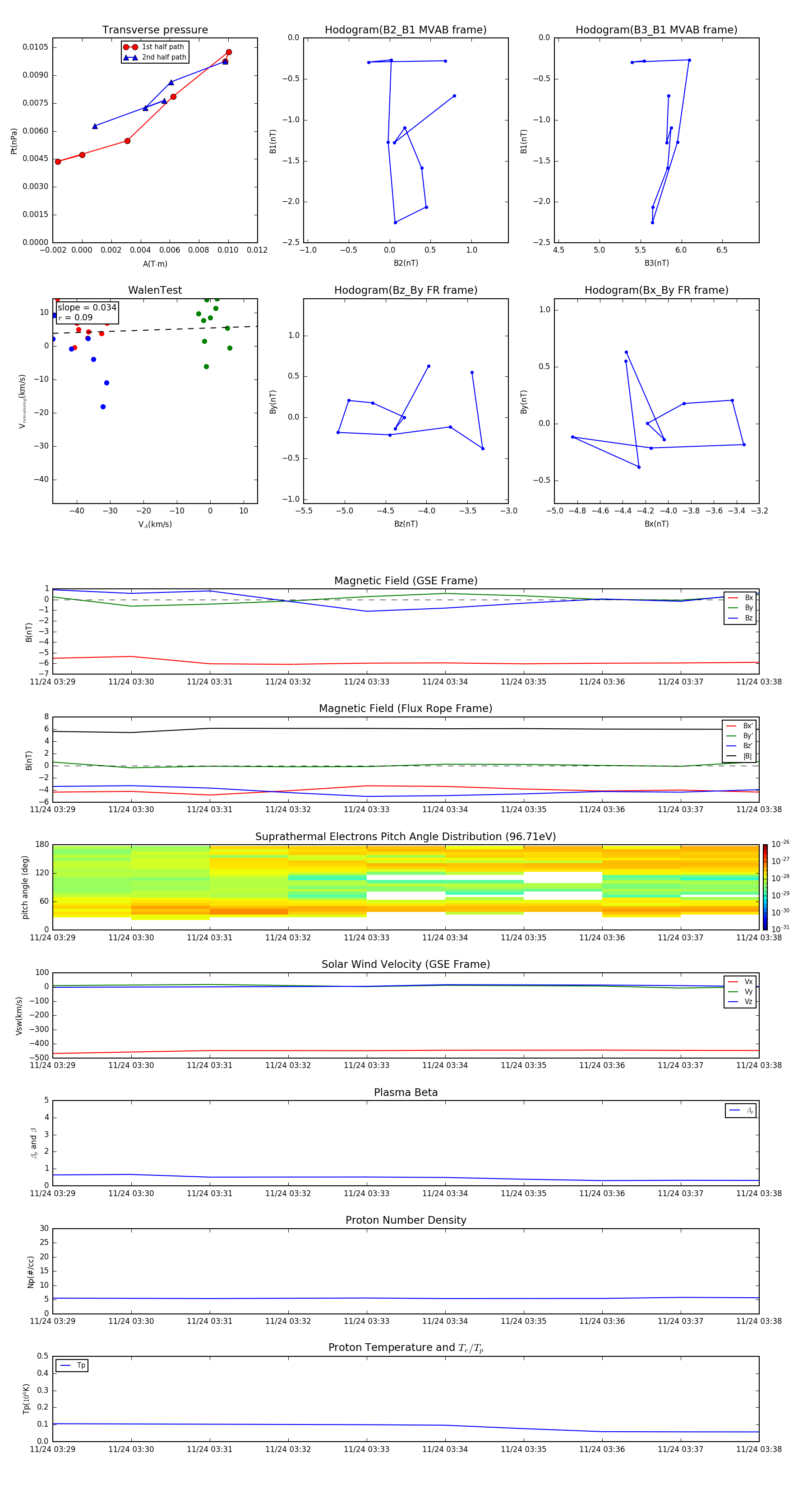This screenshot has width=812, height=1489.
Task: Click the pitch angle colorbar scale
Action: (765, 887)
